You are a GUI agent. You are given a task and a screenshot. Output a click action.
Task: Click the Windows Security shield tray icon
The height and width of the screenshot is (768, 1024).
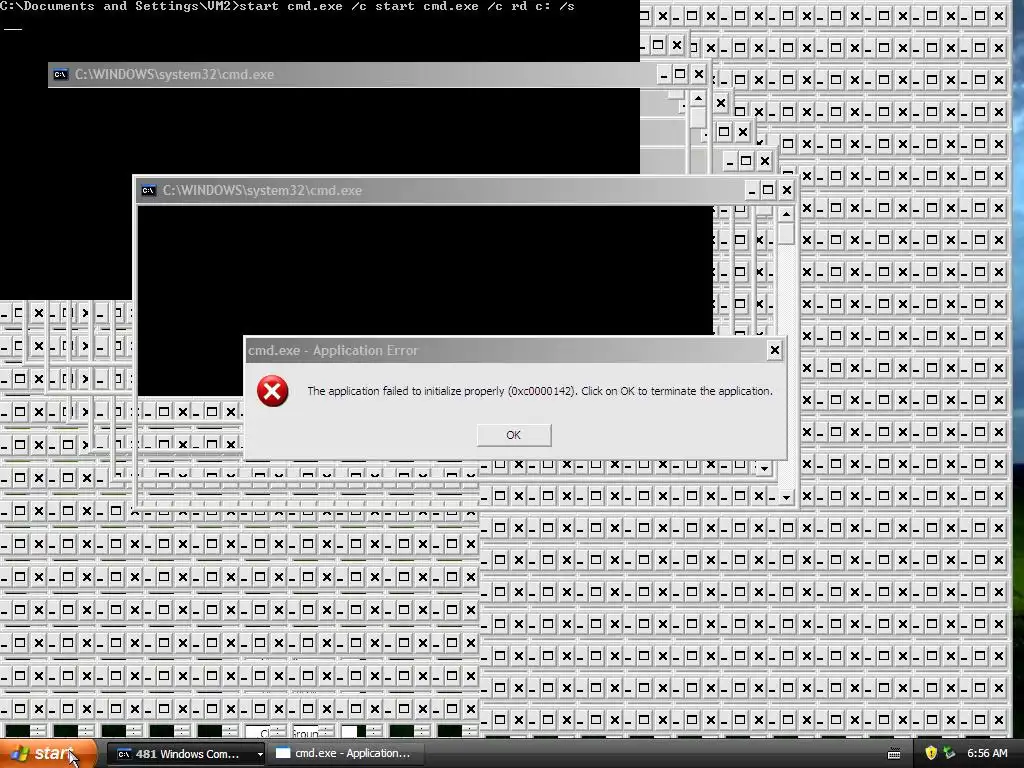931,753
